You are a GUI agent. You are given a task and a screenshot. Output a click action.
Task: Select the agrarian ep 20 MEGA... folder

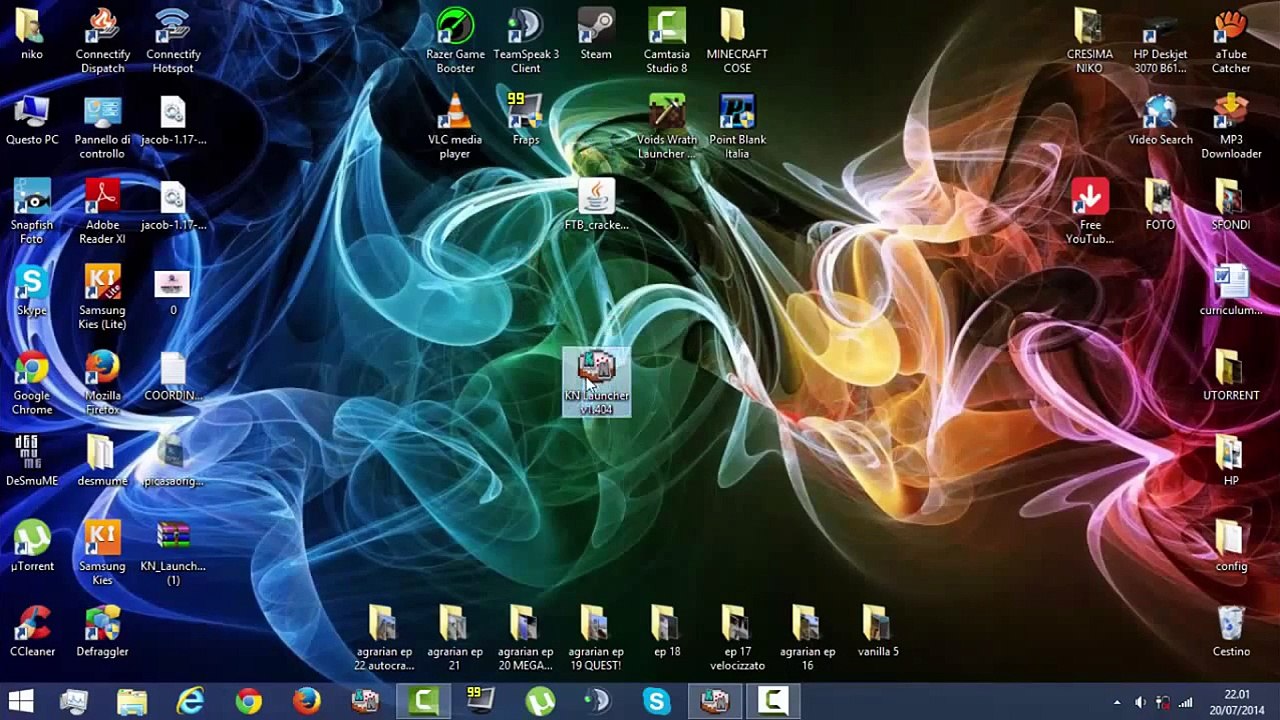click(526, 638)
